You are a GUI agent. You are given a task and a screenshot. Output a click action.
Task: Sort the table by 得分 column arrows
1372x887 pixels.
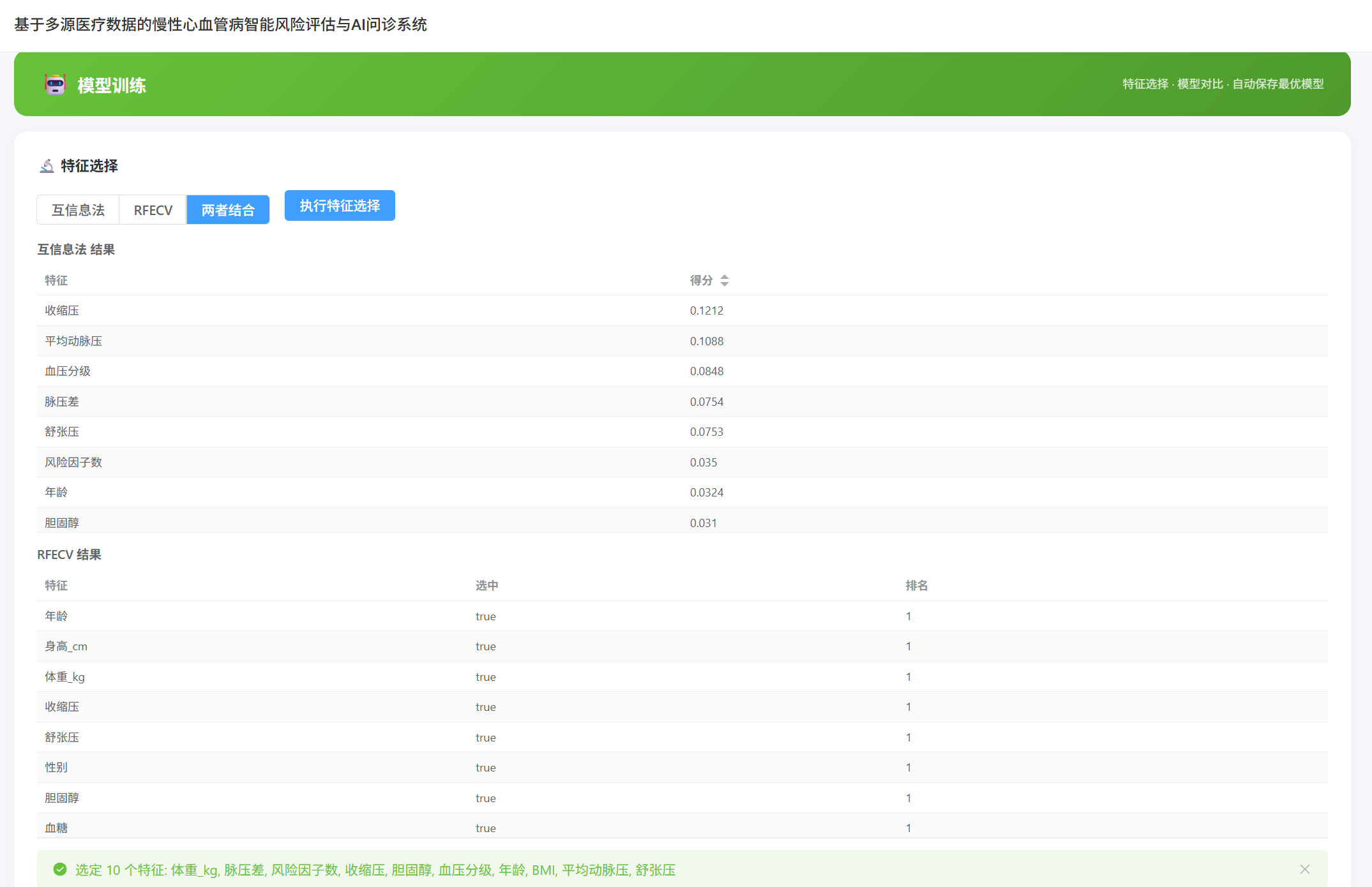(x=724, y=280)
